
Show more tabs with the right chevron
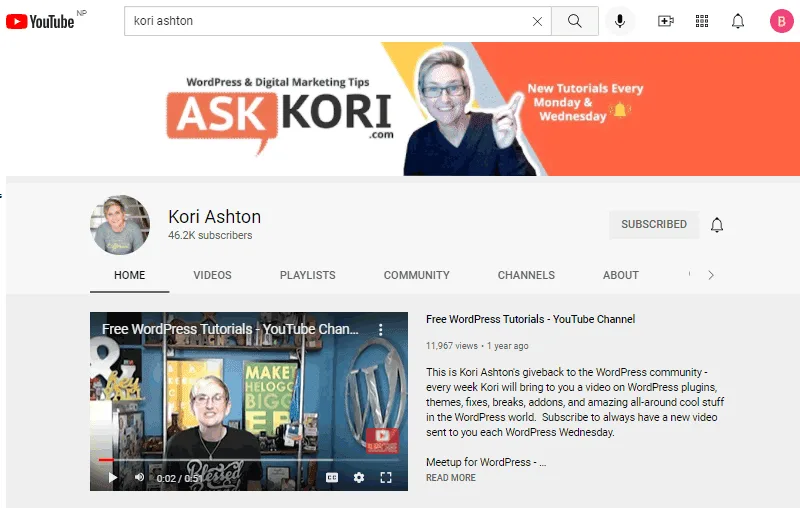tap(711, 275)
